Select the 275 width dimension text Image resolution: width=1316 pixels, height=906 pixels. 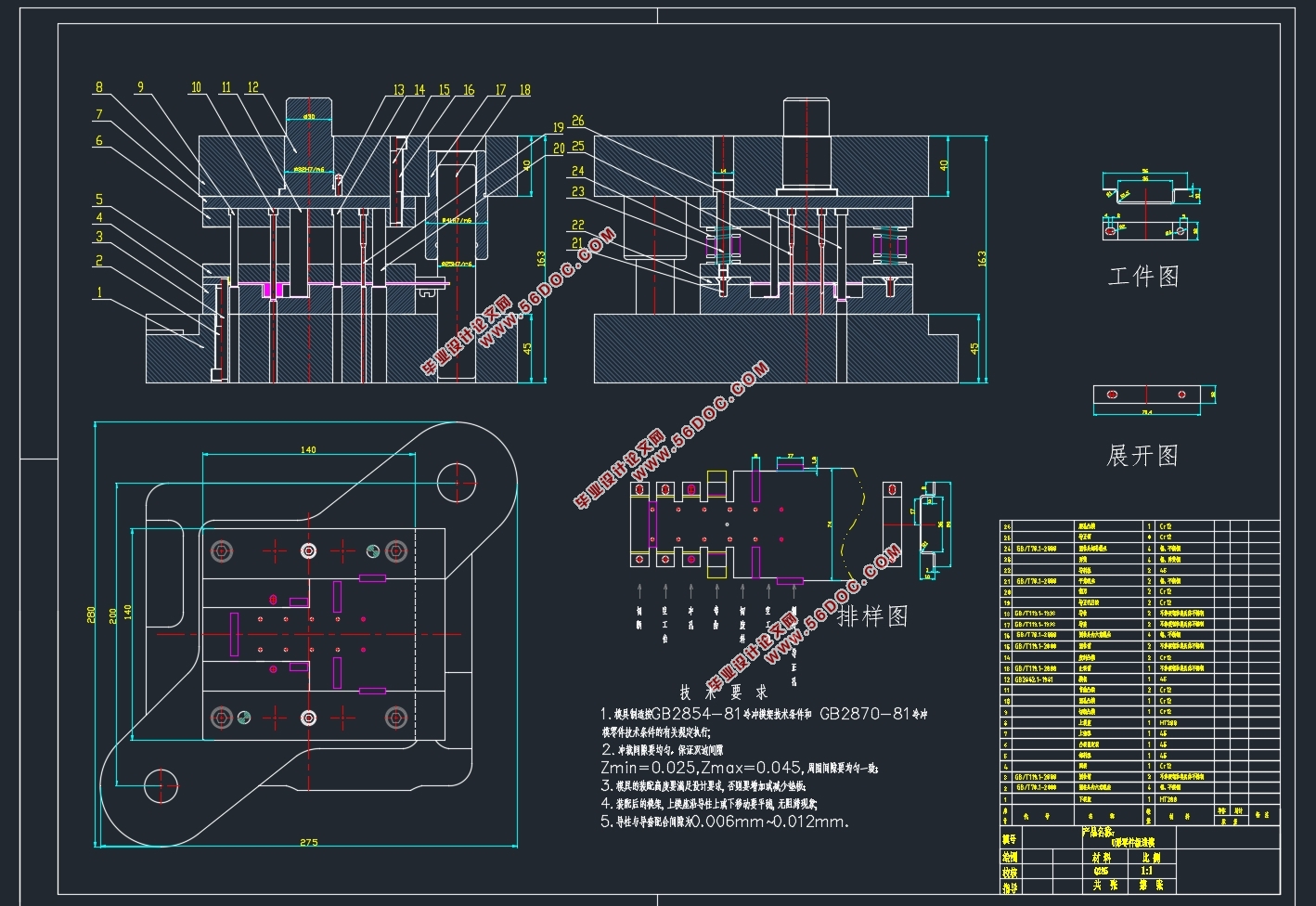308,842
